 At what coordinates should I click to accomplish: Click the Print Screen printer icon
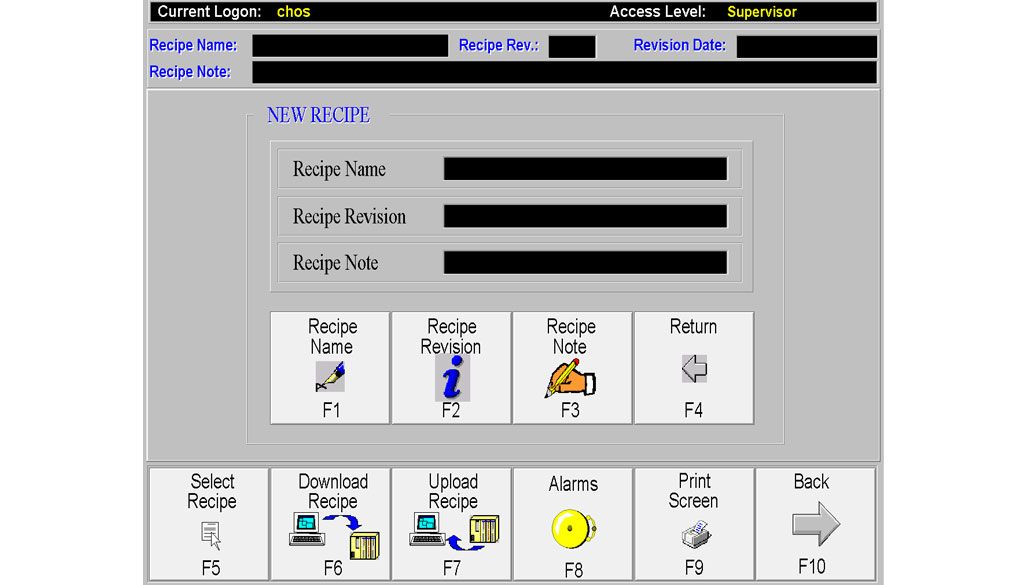click(x=693, y=535)
